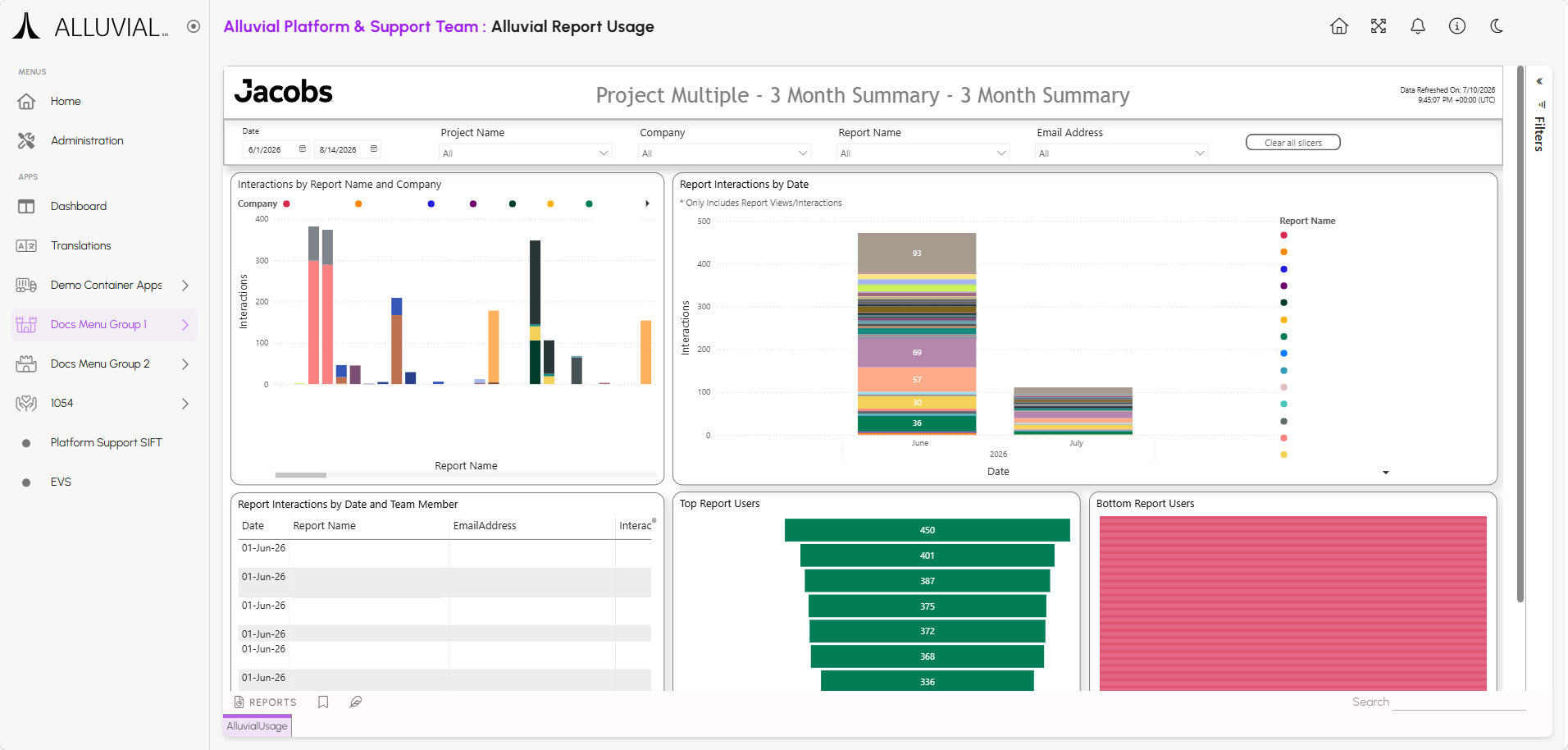Toggle sidebar pin circle next to Alluvial logo

[194, 26]
